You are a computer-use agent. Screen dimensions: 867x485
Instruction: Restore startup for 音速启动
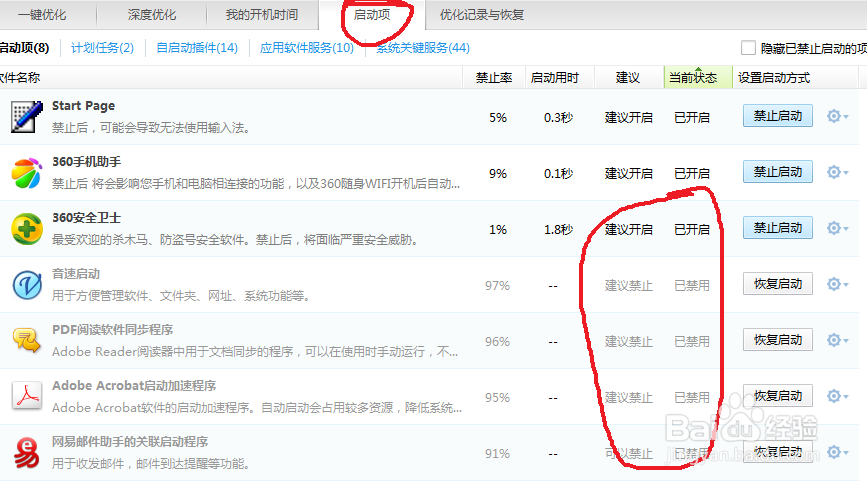[x=777, y=284]
